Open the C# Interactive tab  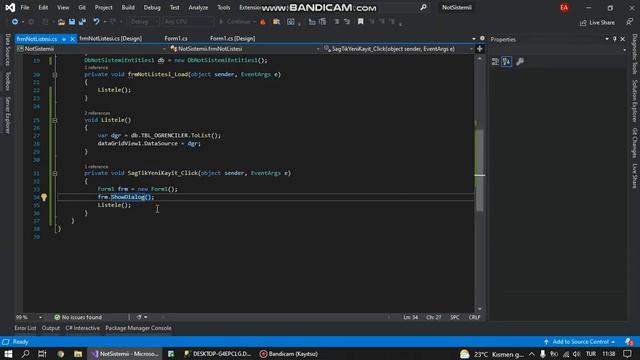[82, 328]
